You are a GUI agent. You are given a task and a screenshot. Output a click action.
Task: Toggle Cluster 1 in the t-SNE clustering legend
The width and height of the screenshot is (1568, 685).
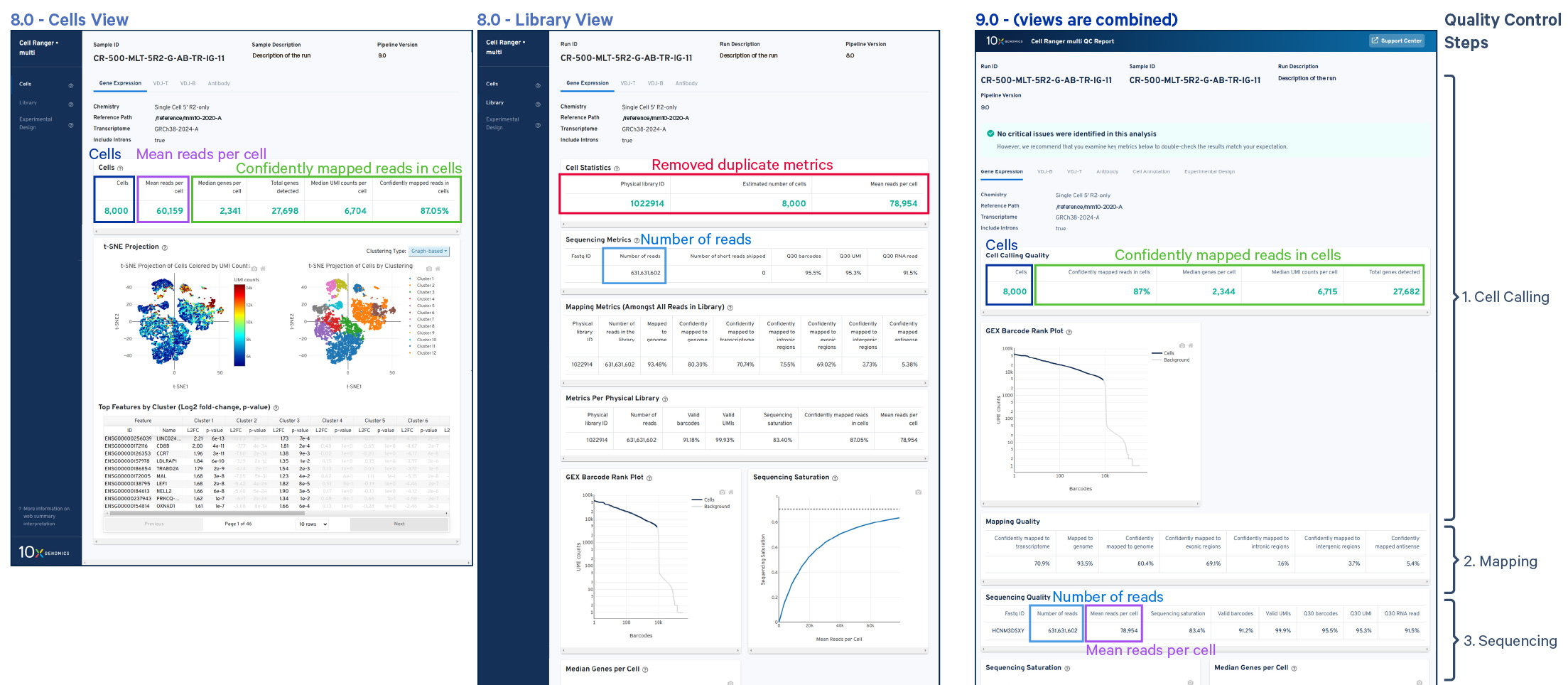coord(426,279)
